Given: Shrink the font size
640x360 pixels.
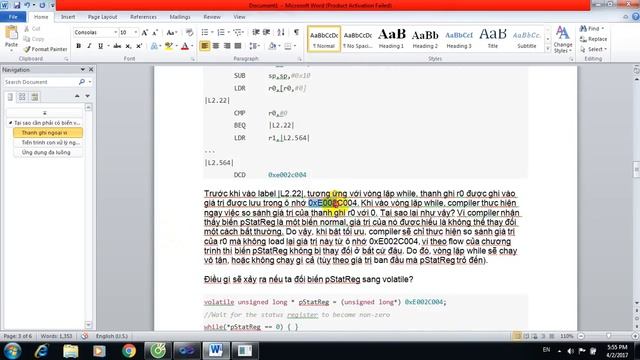Looking at the screenshot, I should (x=155, y=32).
